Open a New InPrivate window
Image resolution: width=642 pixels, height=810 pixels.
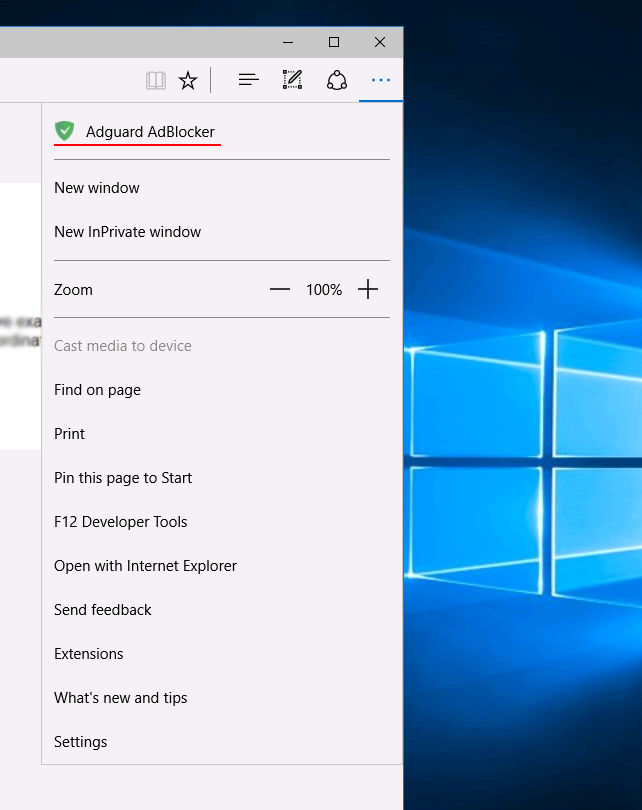128,232
